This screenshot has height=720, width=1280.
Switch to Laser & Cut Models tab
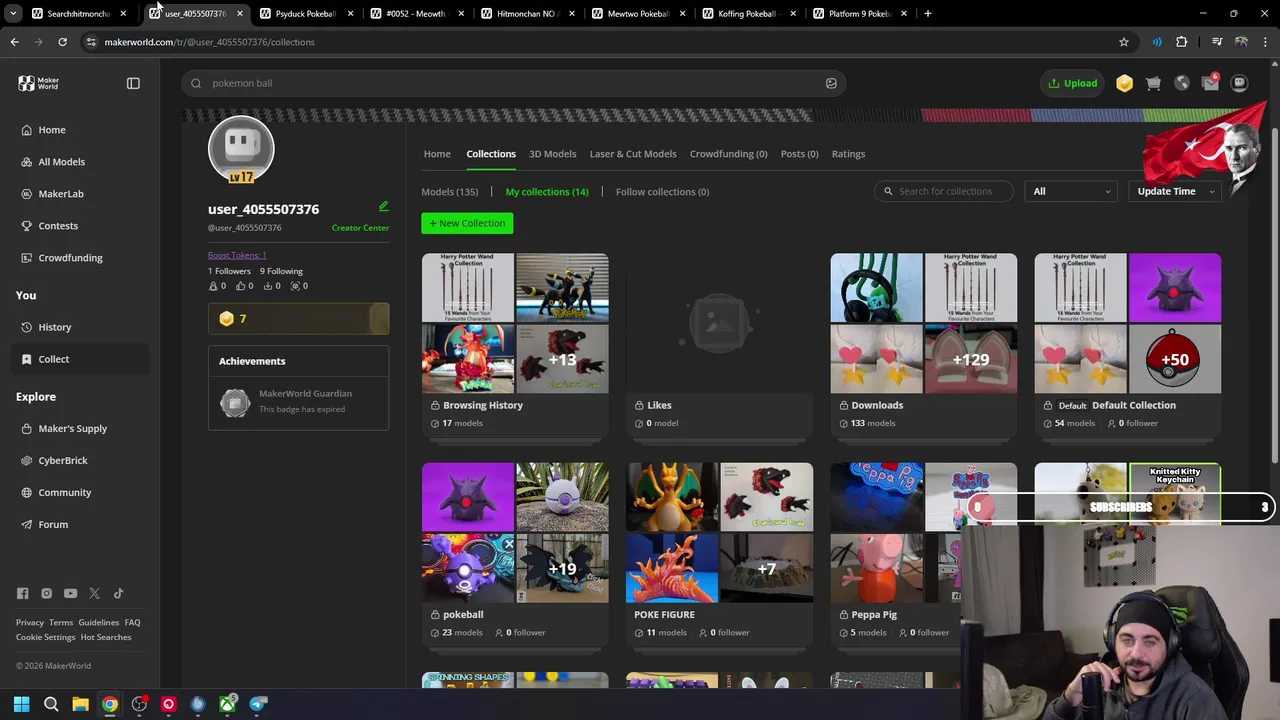(x=633, y=154)
